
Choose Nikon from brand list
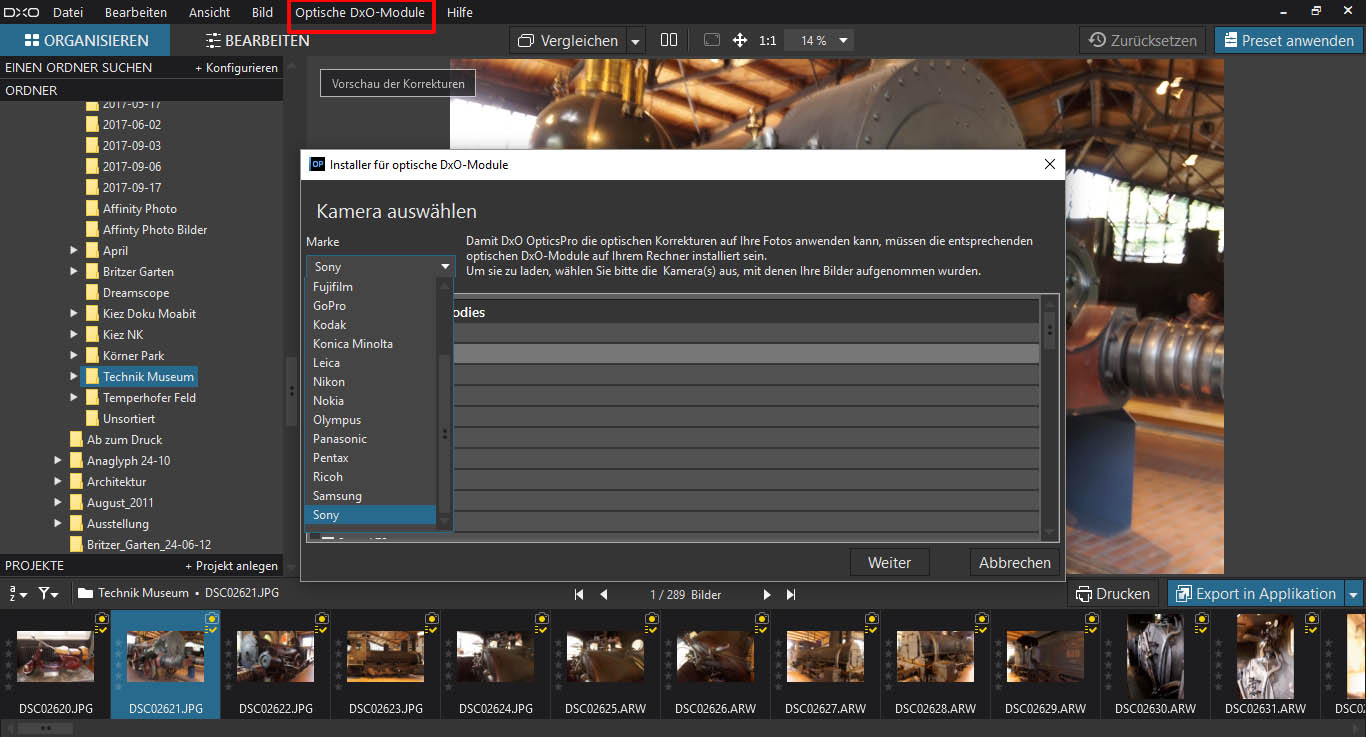click(x=371, y=382)
